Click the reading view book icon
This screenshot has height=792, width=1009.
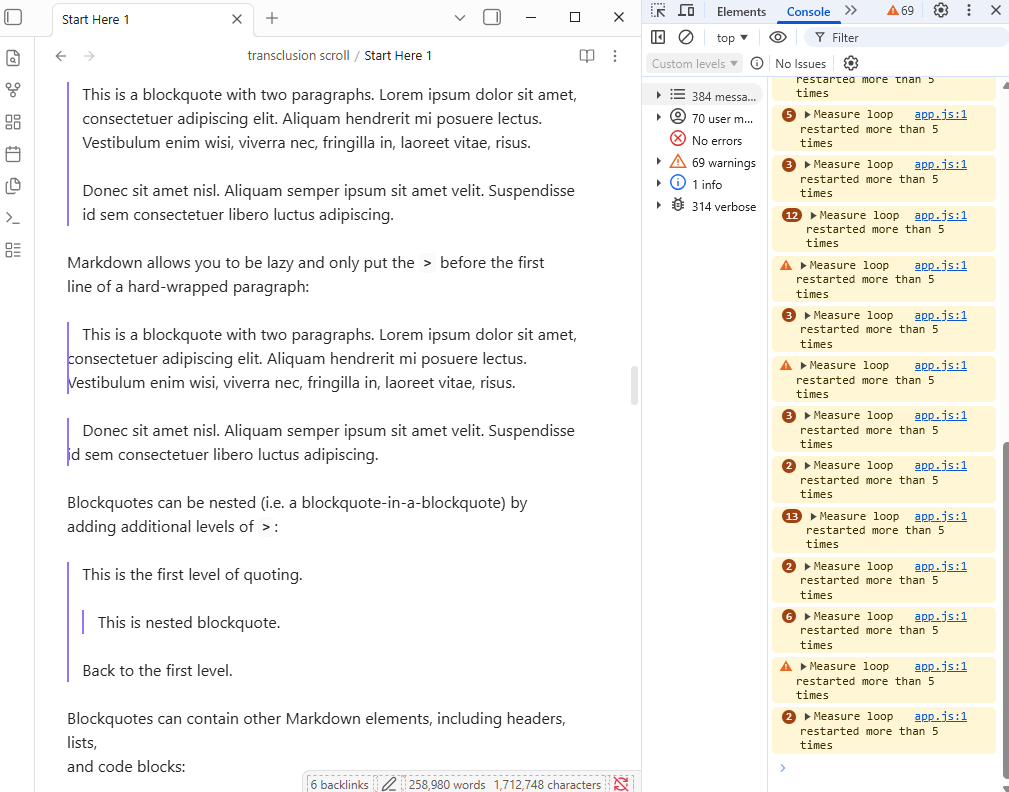click(587, 56)
